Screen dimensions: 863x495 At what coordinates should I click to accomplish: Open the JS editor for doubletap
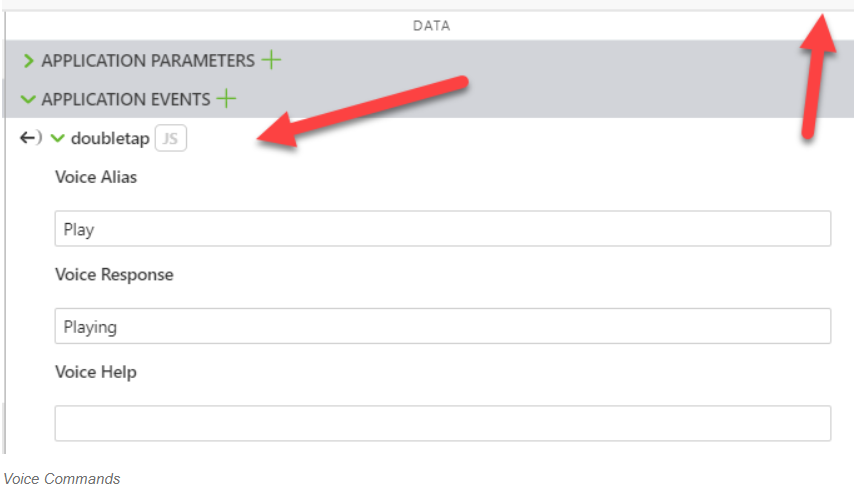pyautogui.click(x=171, y=139)
